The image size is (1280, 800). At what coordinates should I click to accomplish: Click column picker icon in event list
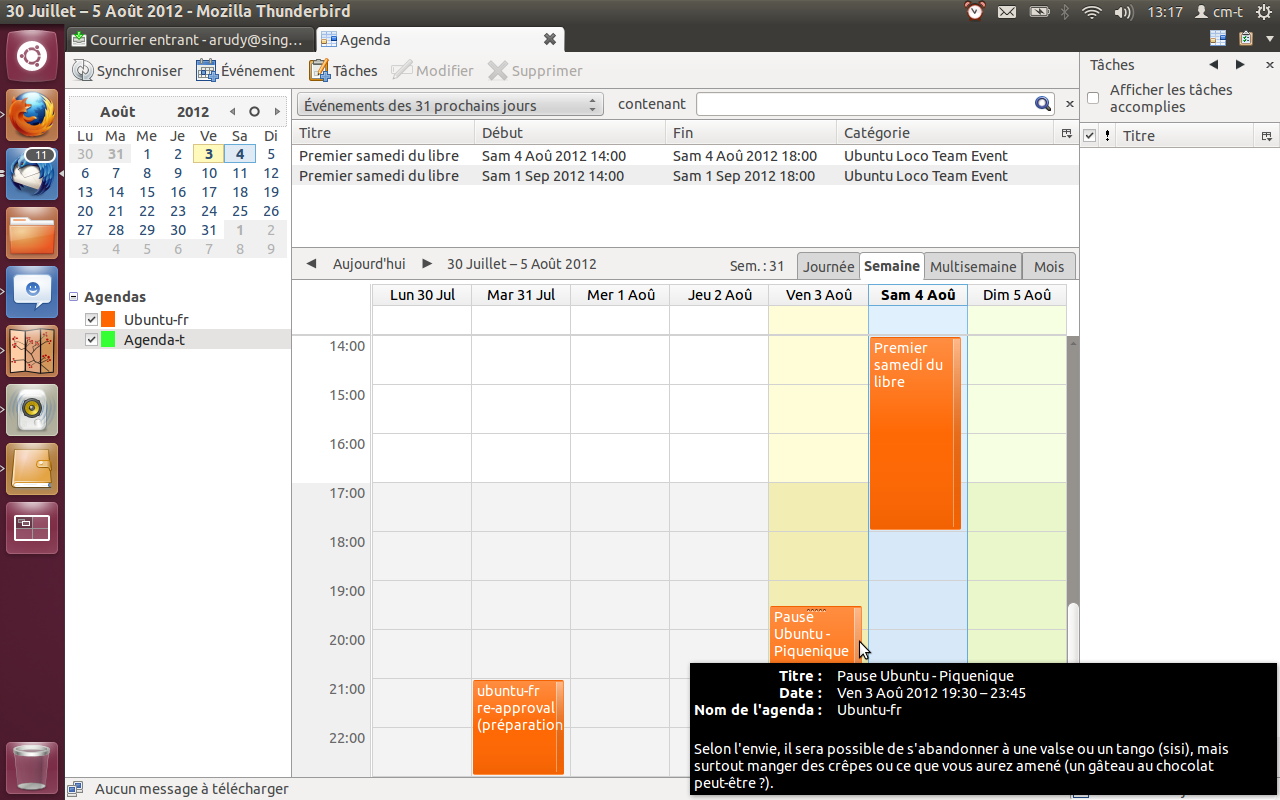1066,133
